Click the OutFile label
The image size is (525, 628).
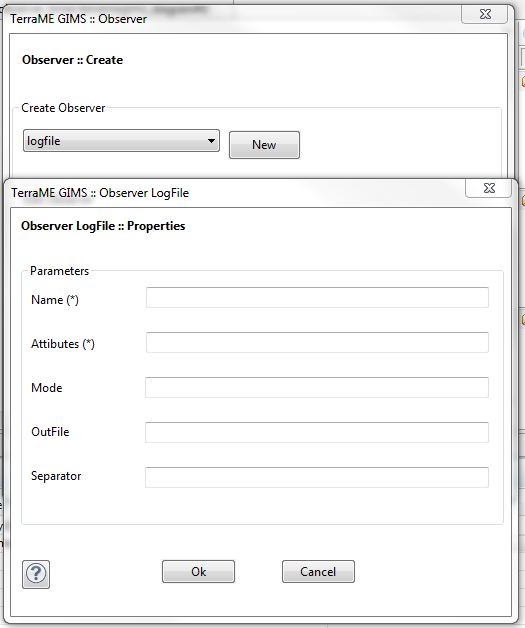[x=50, y=432]
